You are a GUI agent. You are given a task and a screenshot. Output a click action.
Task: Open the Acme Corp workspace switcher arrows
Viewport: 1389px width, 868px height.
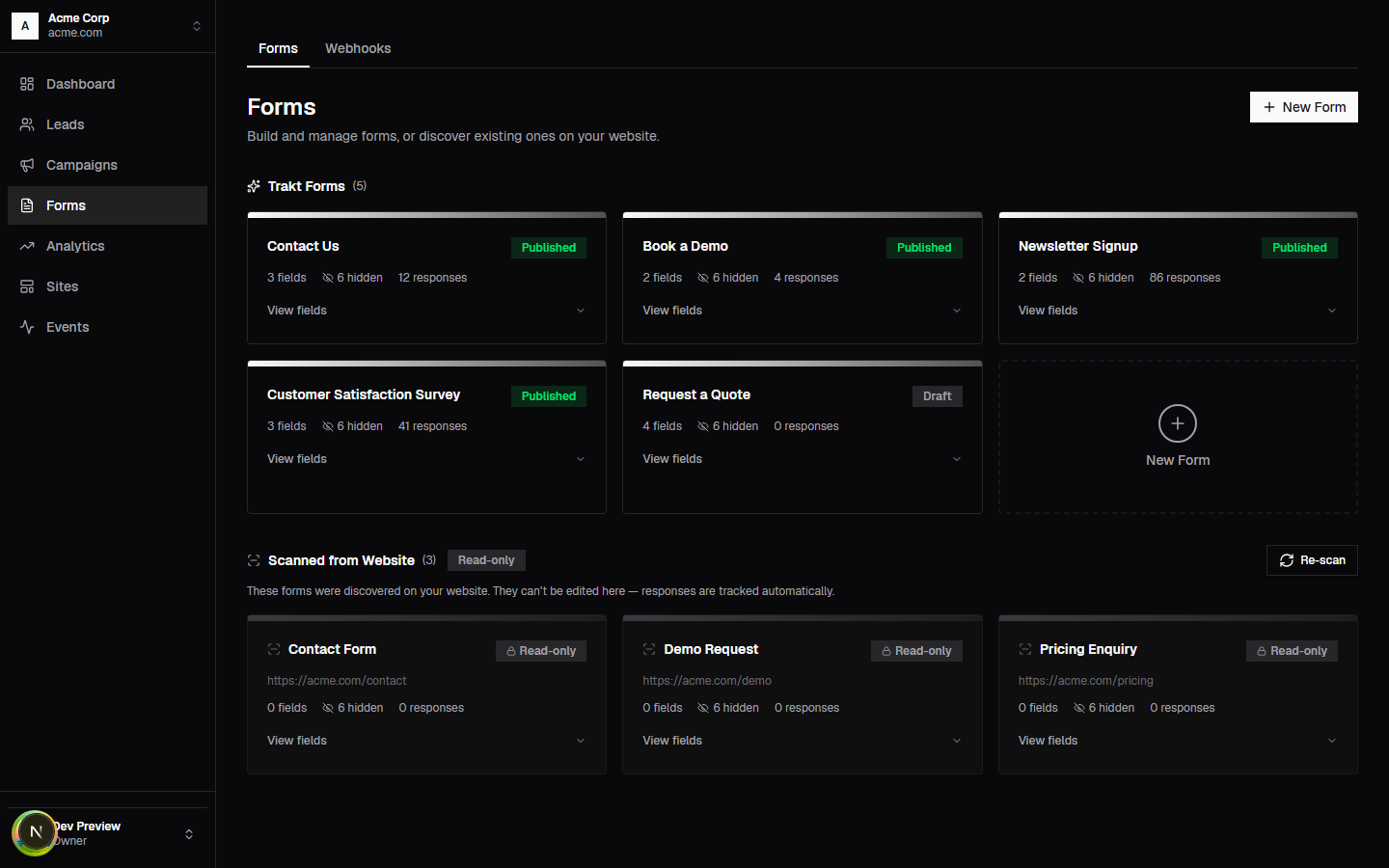click(197, 26)
